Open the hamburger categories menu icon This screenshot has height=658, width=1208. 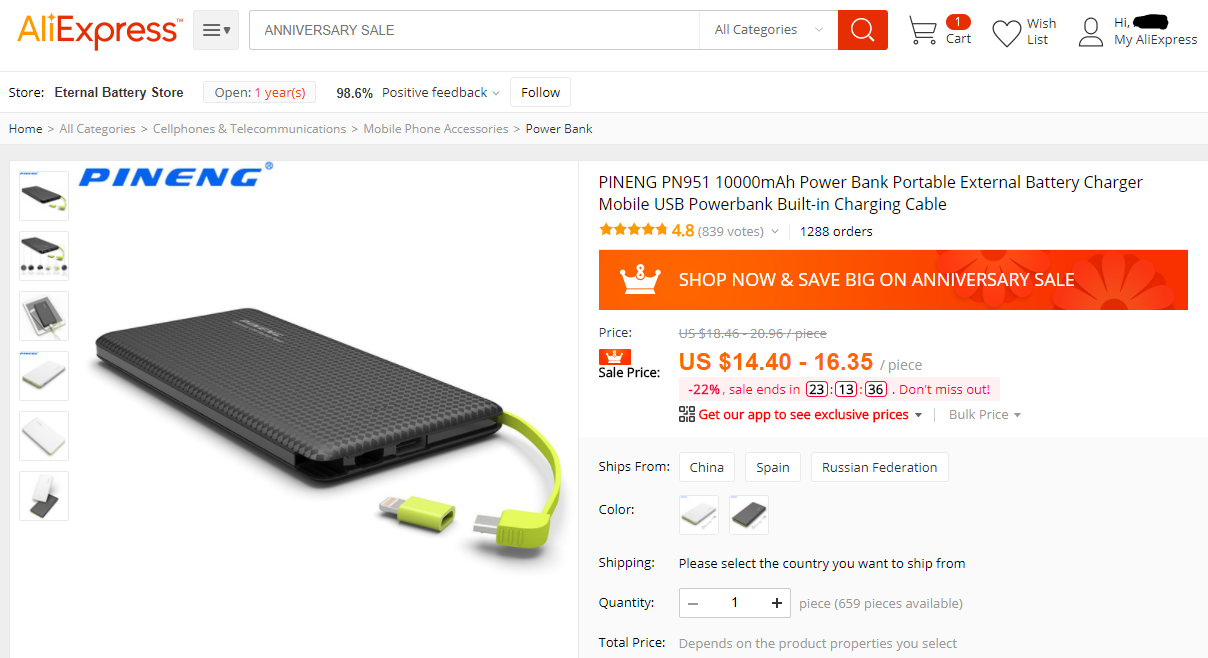pyautogui.click(x=216, y=30)
